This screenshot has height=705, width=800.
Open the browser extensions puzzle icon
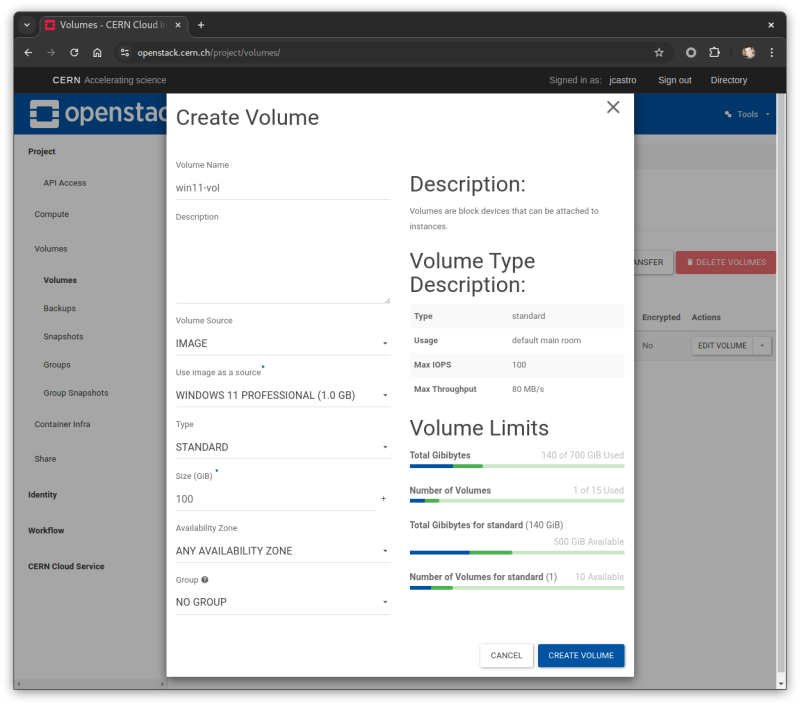point(714,51)
